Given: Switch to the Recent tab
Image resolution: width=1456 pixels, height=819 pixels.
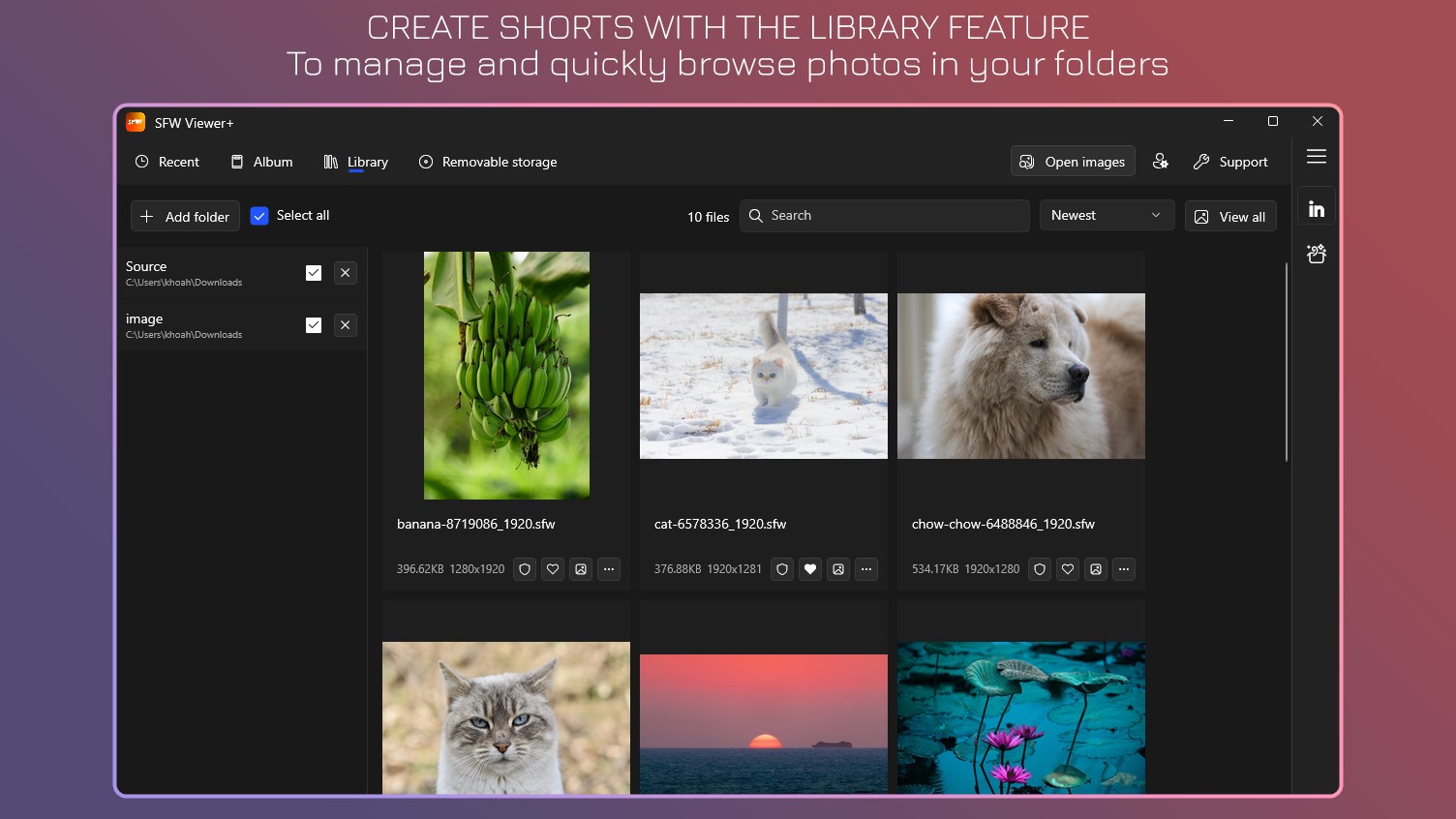Looking at the screenshot, I should [167, 162].
